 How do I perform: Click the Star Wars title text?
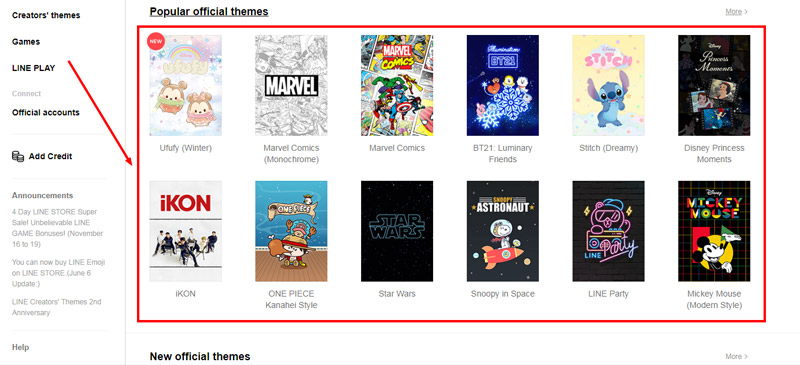pyautogui.click(x=397, y=294)
